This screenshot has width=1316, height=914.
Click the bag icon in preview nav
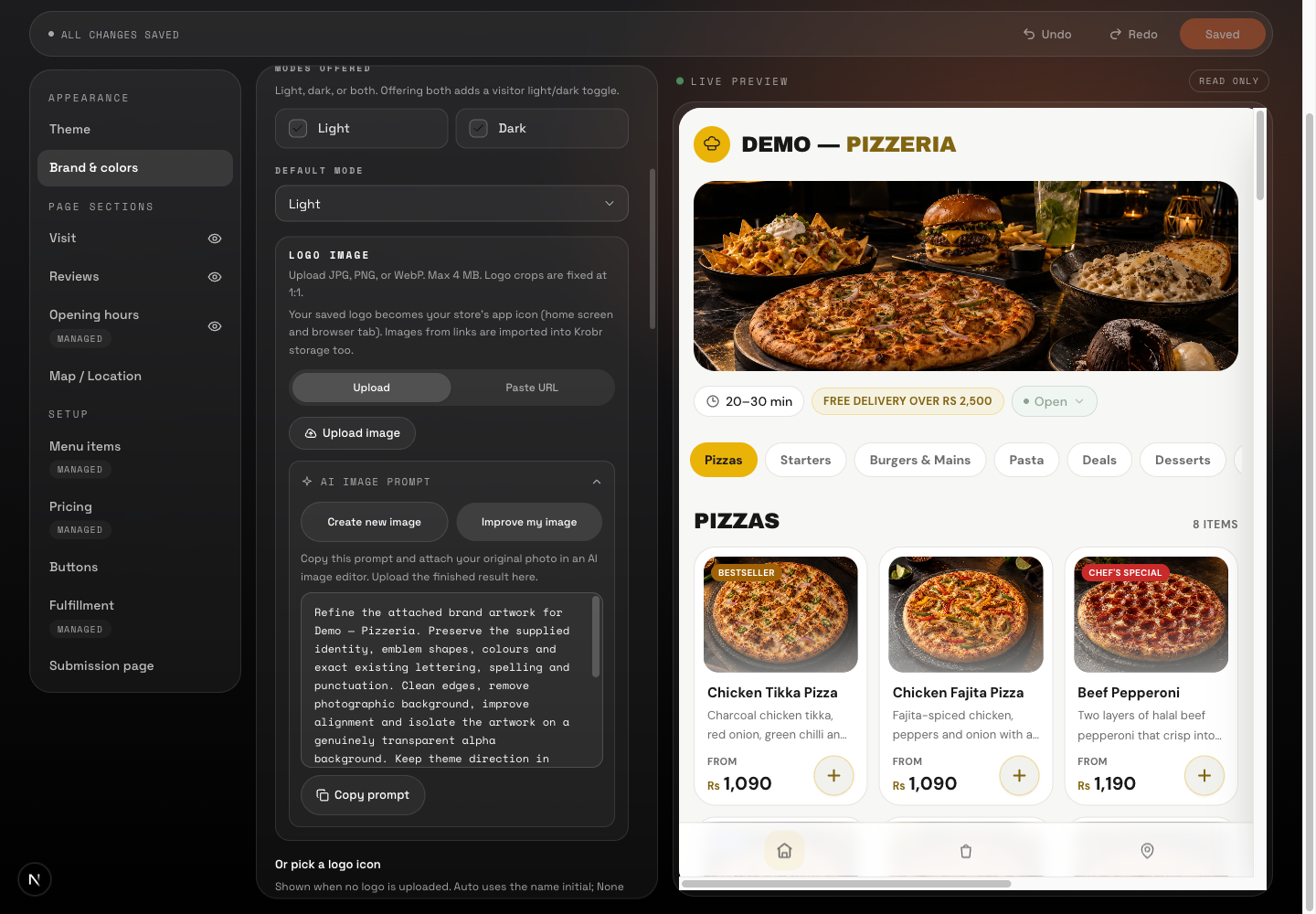click(966, 851)
